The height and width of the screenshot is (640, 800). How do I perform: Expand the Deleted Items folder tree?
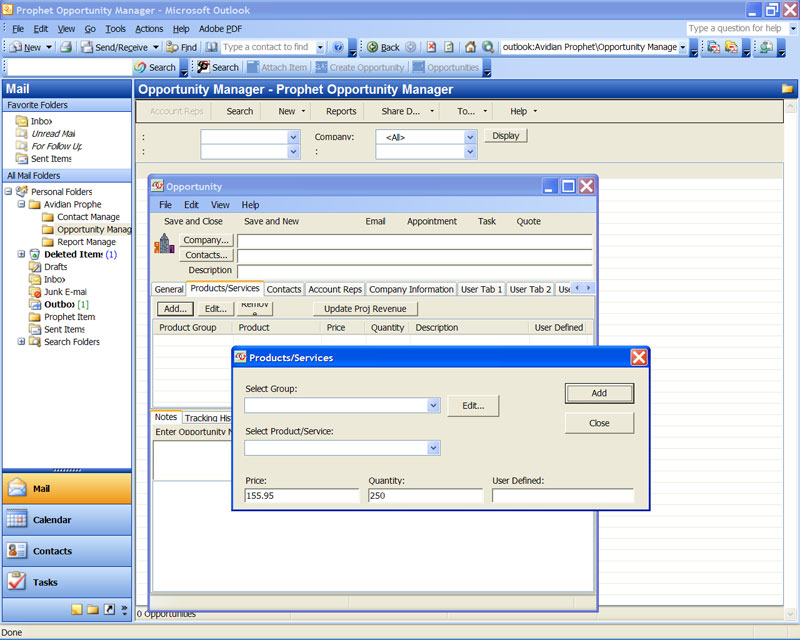point(21,254)
